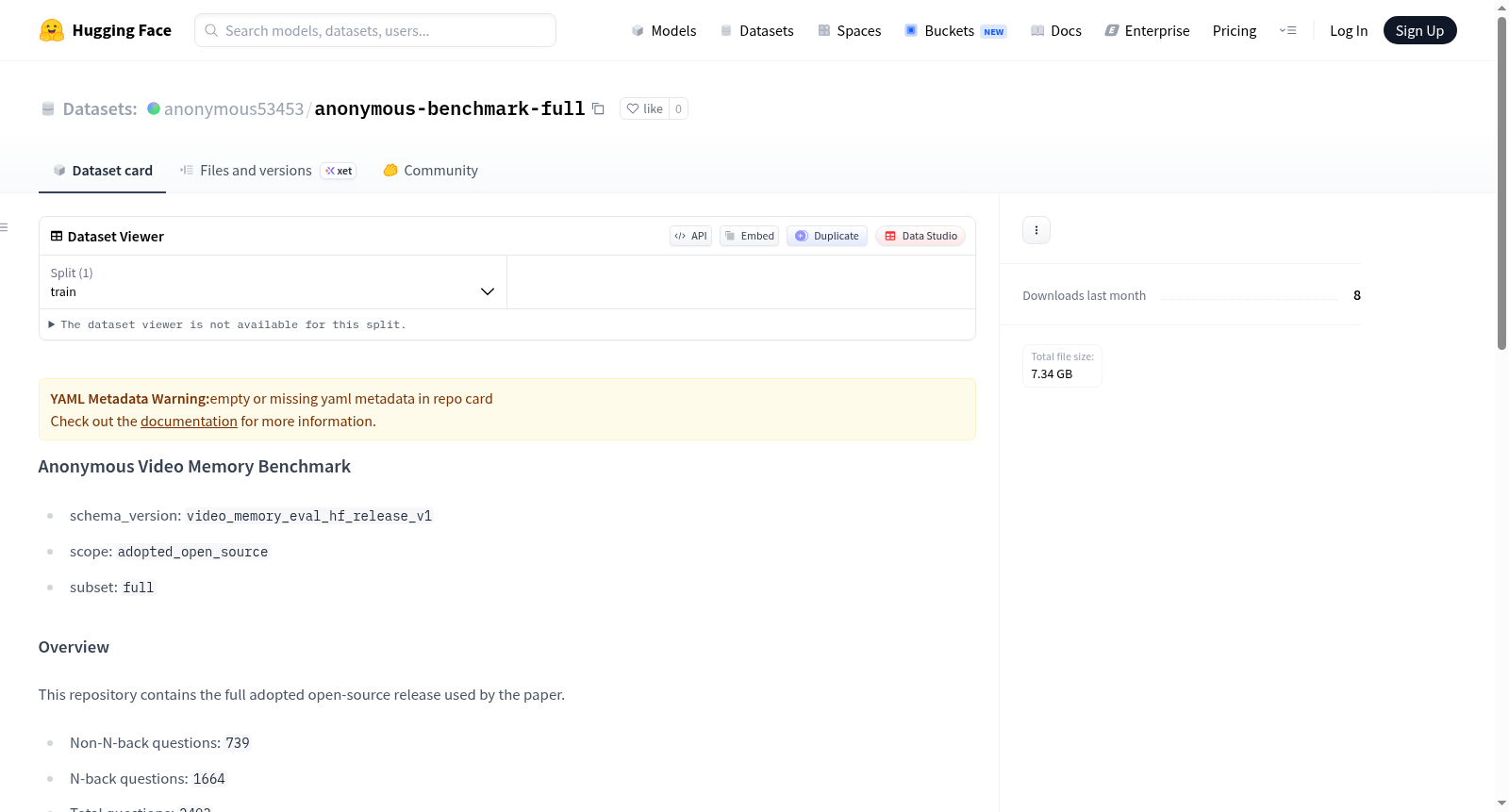Open the anonymous53453 user profile link

(234, 108)
